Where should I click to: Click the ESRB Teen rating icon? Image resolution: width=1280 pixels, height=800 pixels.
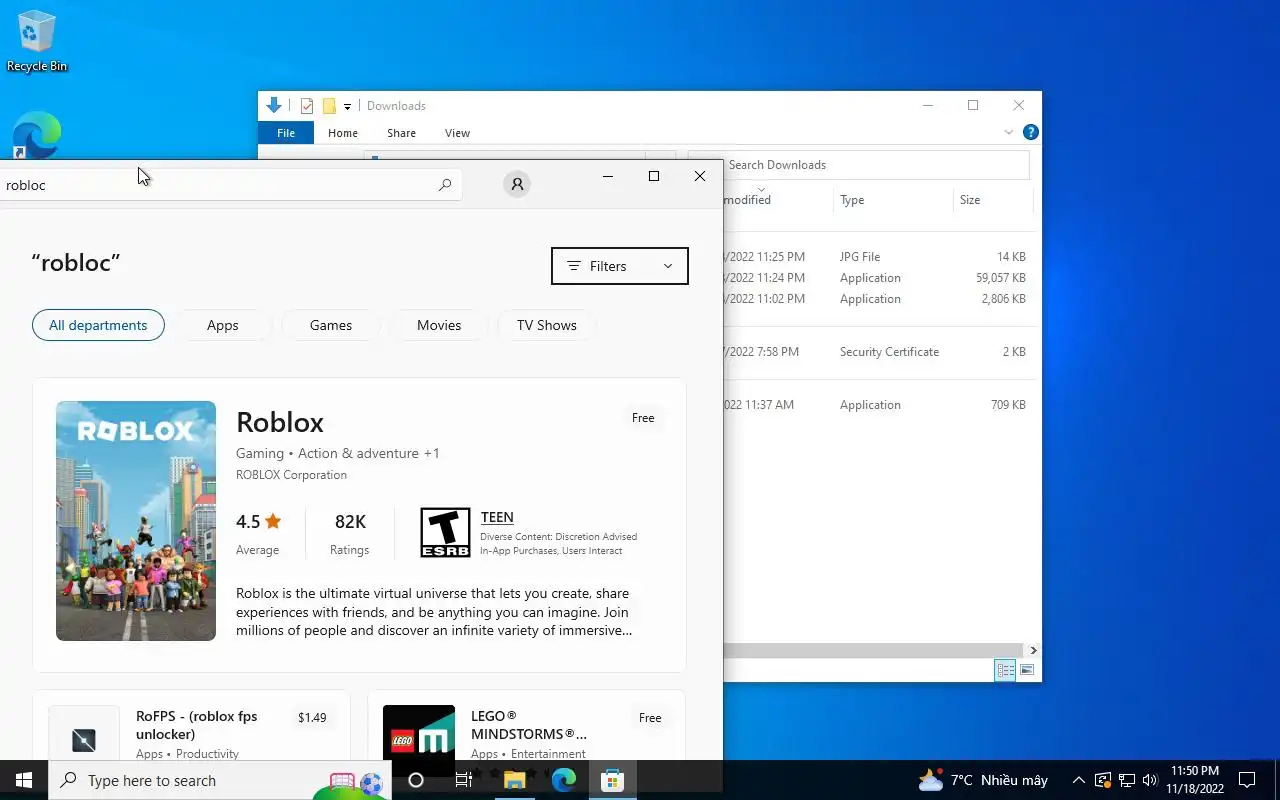445,532
